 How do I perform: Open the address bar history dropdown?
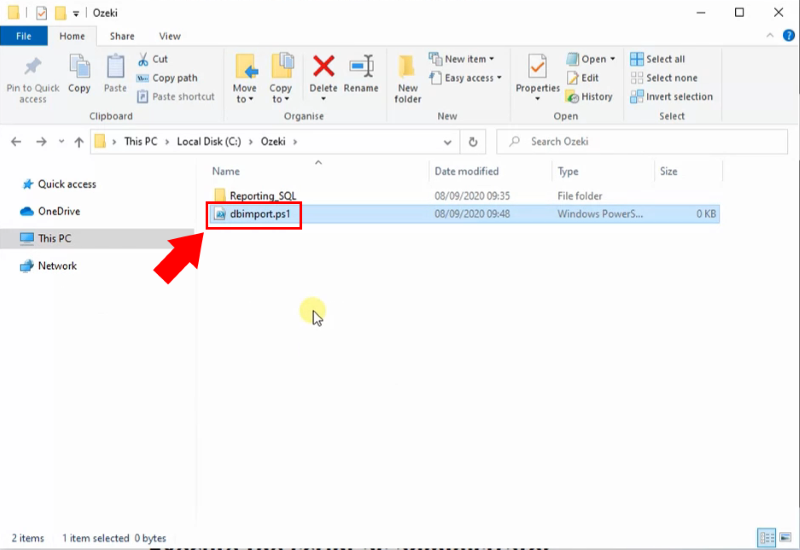[x=447, y=142]
